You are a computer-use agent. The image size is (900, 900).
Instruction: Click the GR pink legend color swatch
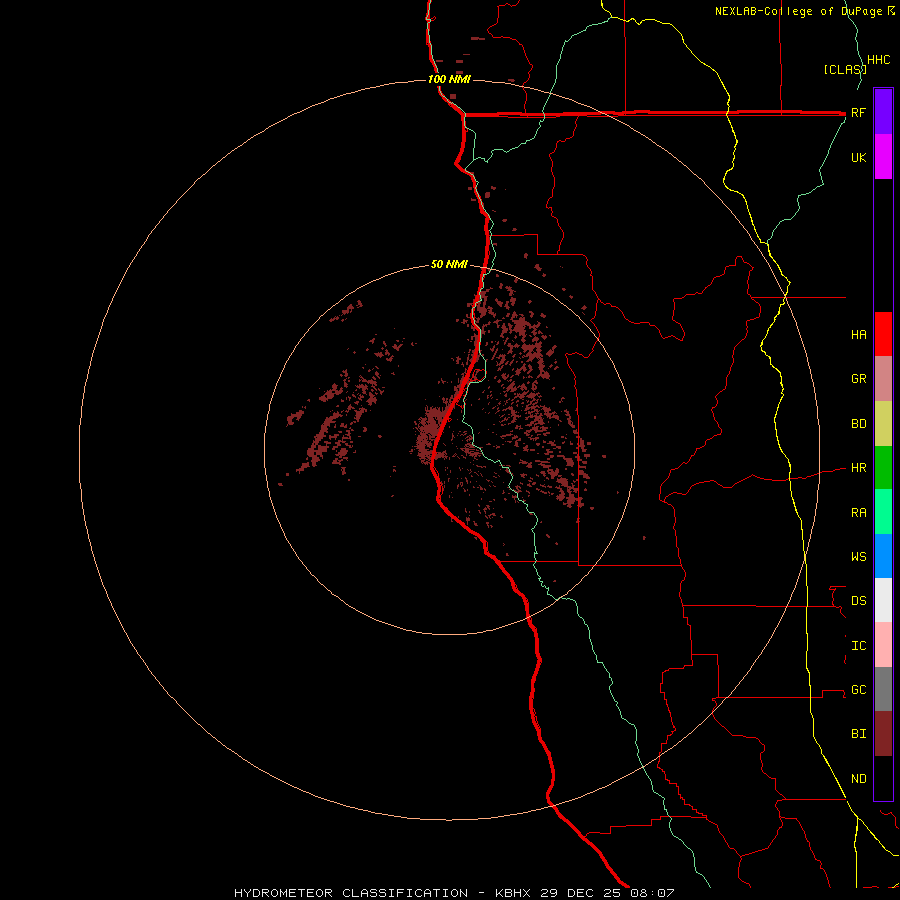point(883,379)
